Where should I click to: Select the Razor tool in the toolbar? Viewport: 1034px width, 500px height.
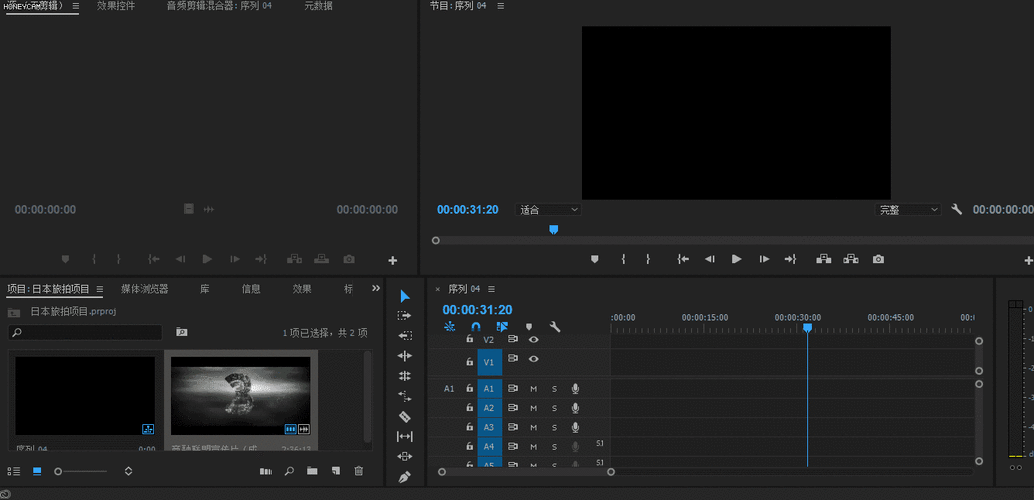point(405,416)
